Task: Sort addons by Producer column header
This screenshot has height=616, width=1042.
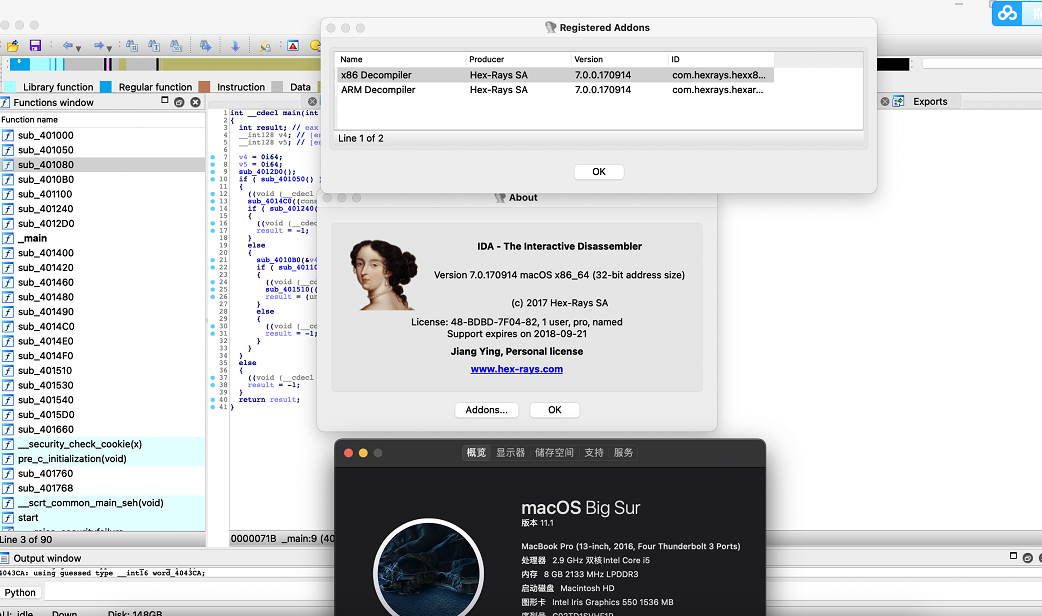Action: (518, 59)
